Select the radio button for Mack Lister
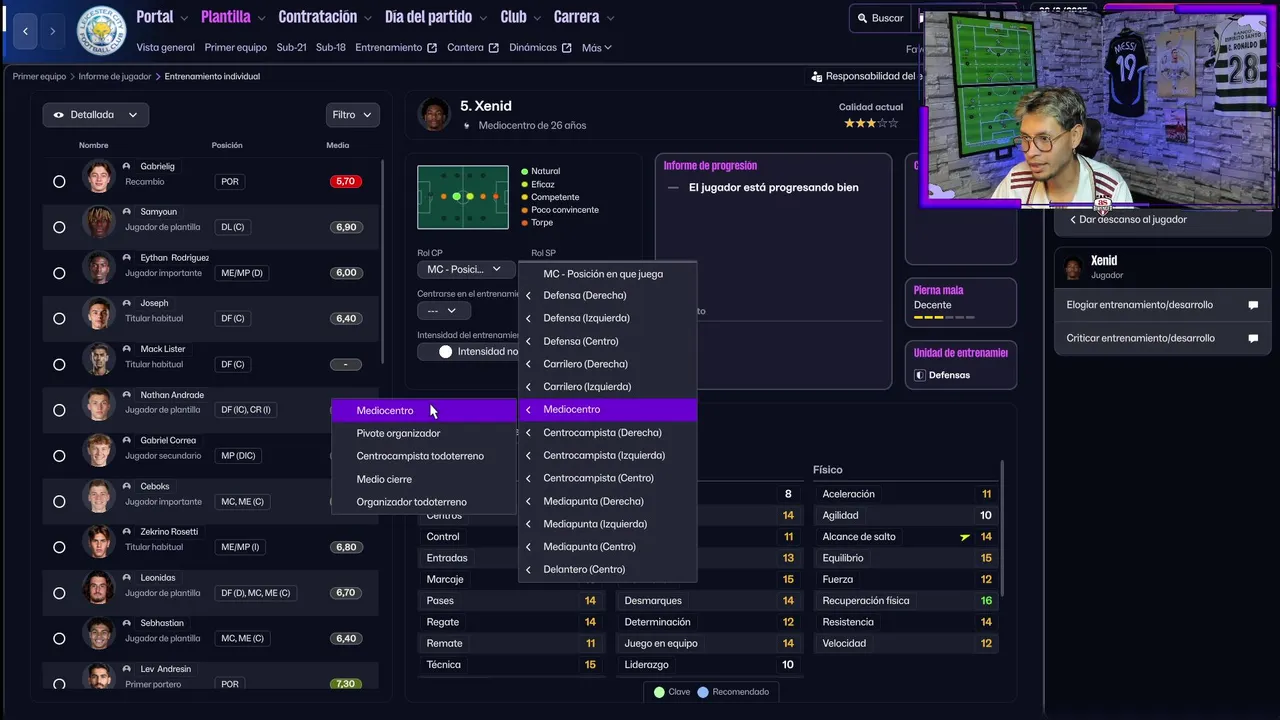Viewport: 1280px width, 720px height. pos(59,364)
